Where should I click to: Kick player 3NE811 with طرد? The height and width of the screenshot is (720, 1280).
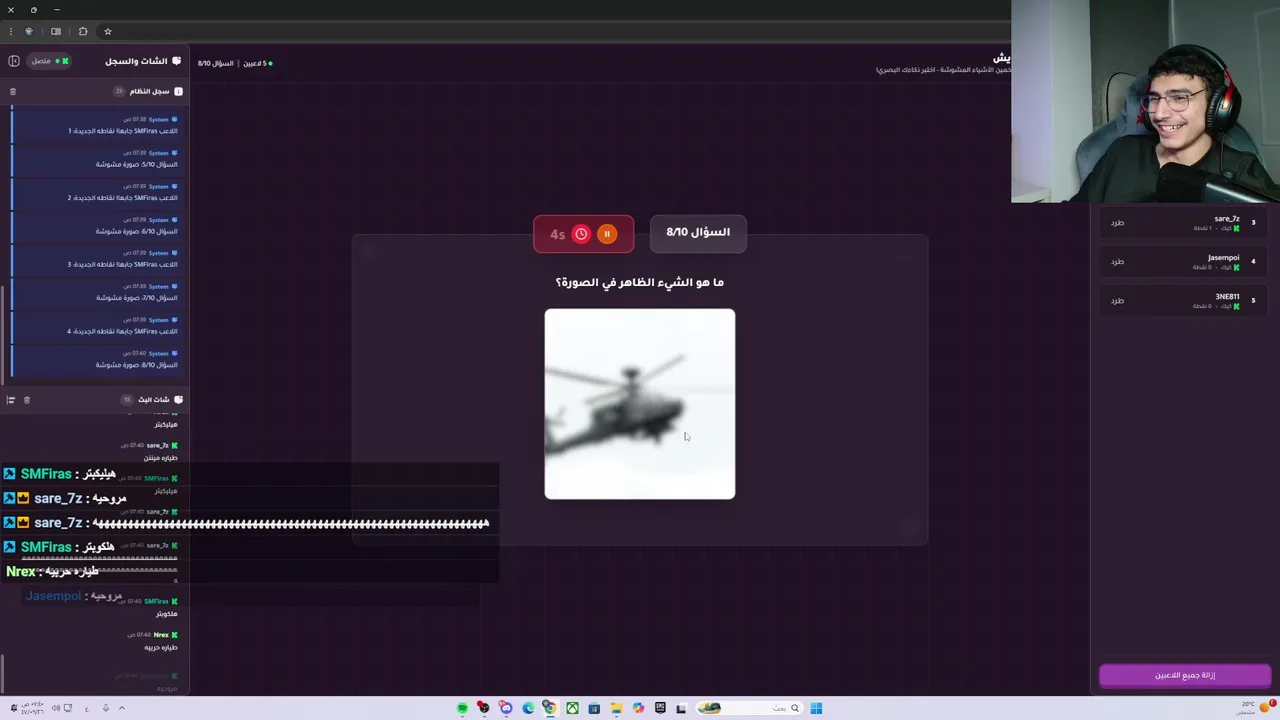[x=1117, y=301]
